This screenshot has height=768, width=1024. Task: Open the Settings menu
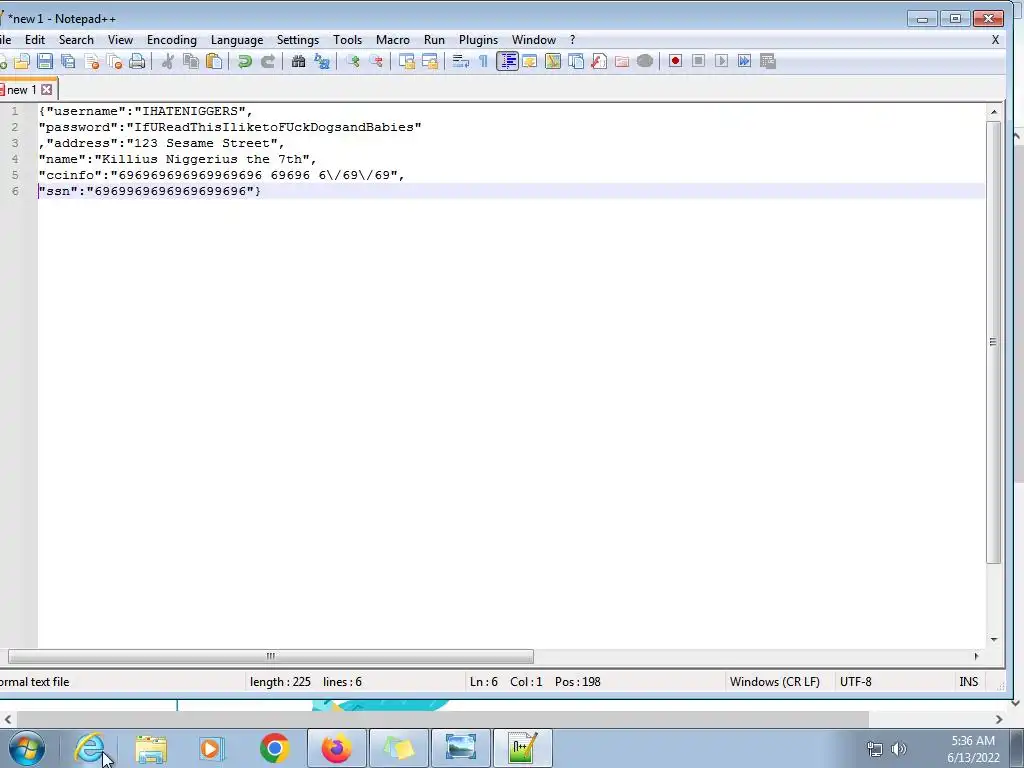coord(298,40)
